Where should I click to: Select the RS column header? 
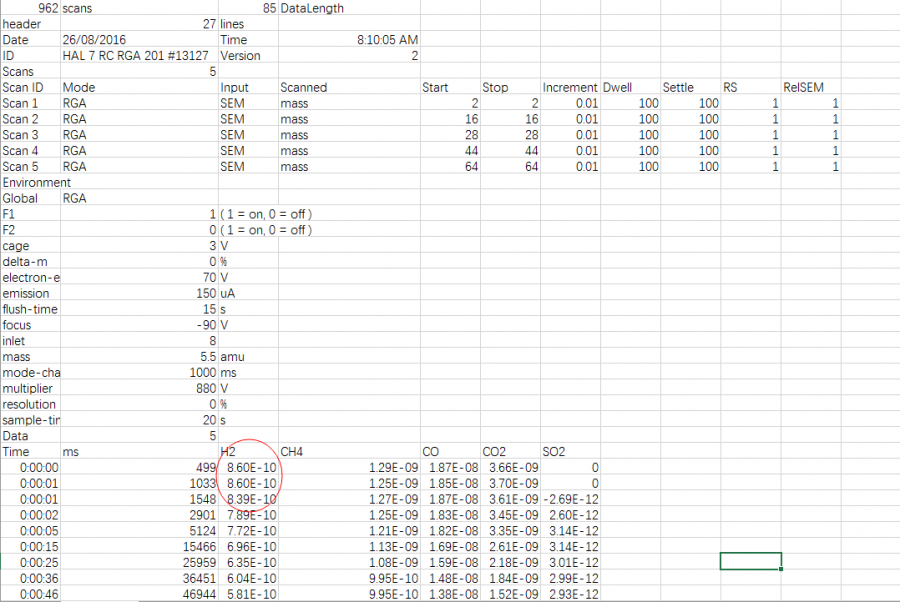[x=751, y=87]
